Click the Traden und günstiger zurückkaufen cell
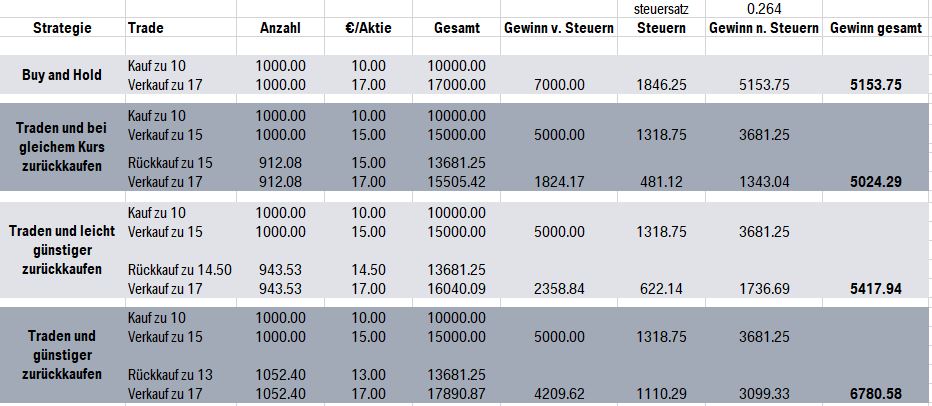This screenshot has height=406, width=932. tap(62, 355)
